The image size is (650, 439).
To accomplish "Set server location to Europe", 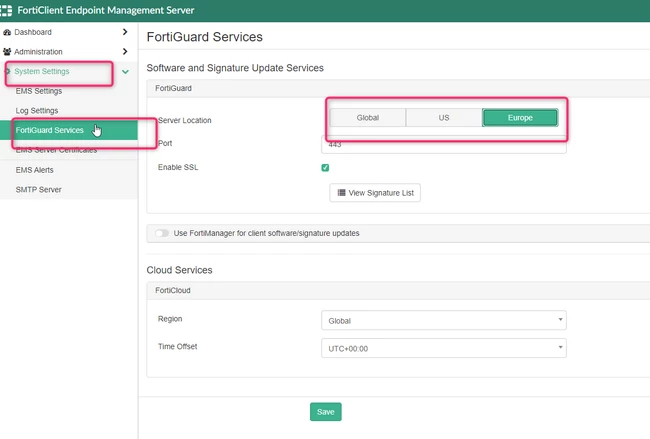I will click(520, 118).
